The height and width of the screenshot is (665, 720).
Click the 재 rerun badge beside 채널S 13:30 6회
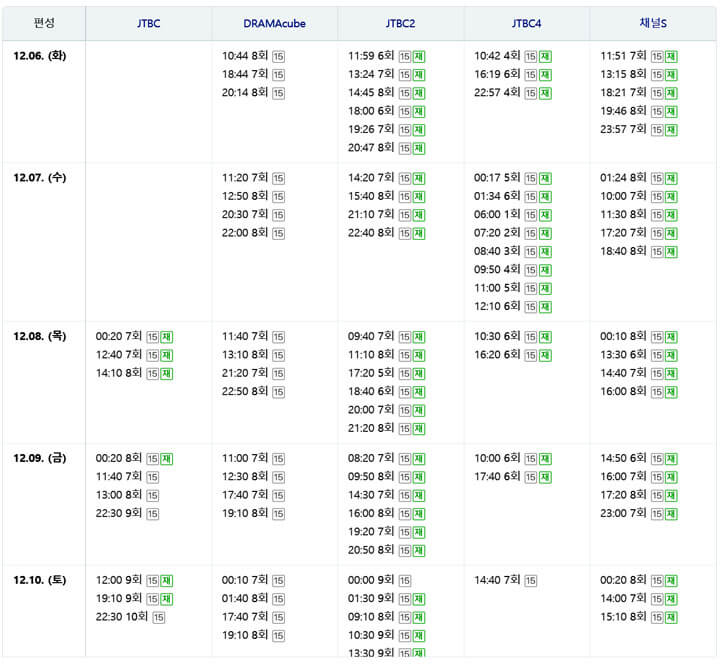point(671,355)
